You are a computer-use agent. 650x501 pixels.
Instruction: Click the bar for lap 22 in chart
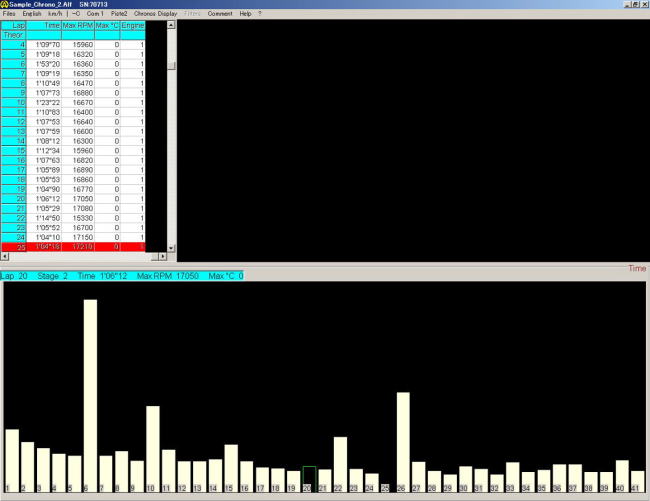point(340,465)
